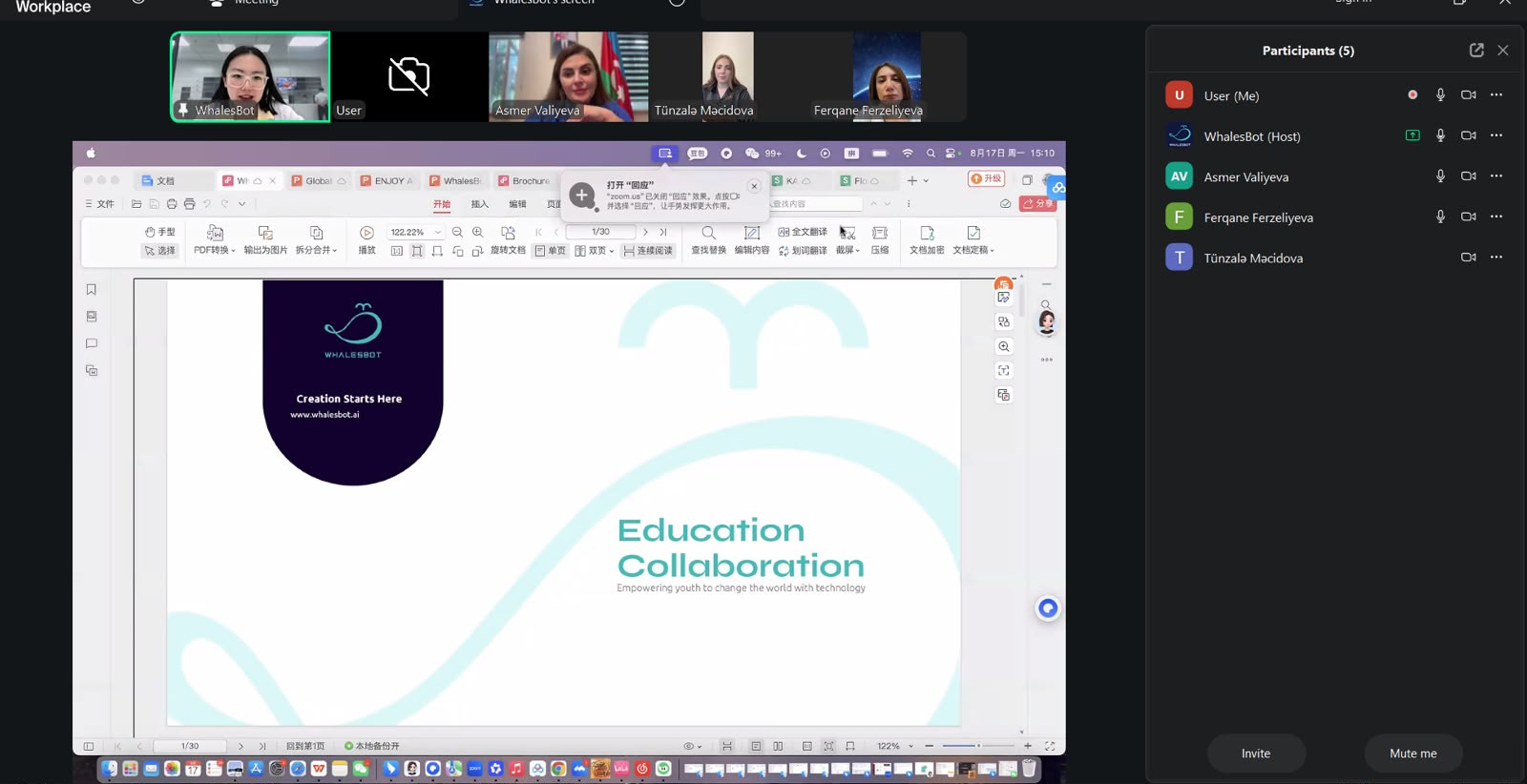Pop out the Participants panel
1527x784 pixels.
pos(1476,51)
